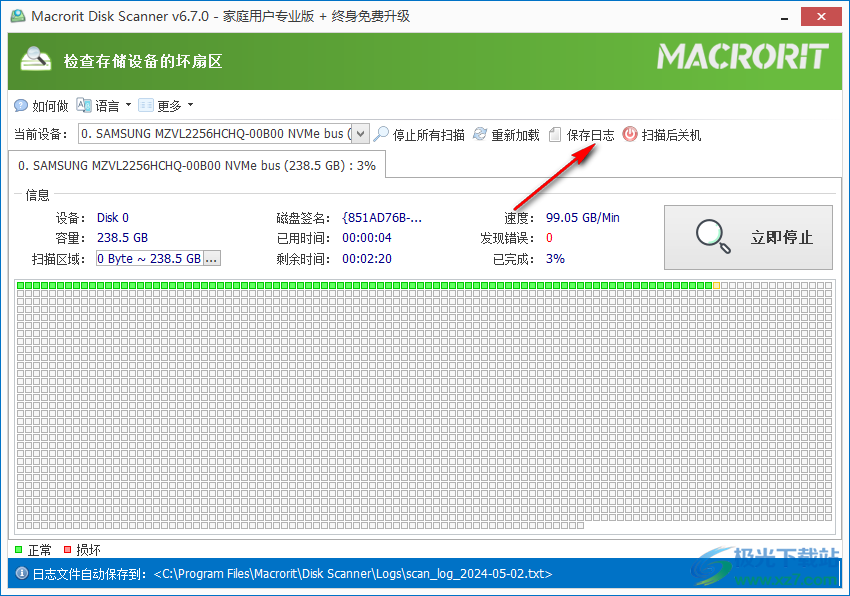Open the 更多 menu item
Image resolution: width=850 pixels, height=596 pixels.
tap(170, 105)
